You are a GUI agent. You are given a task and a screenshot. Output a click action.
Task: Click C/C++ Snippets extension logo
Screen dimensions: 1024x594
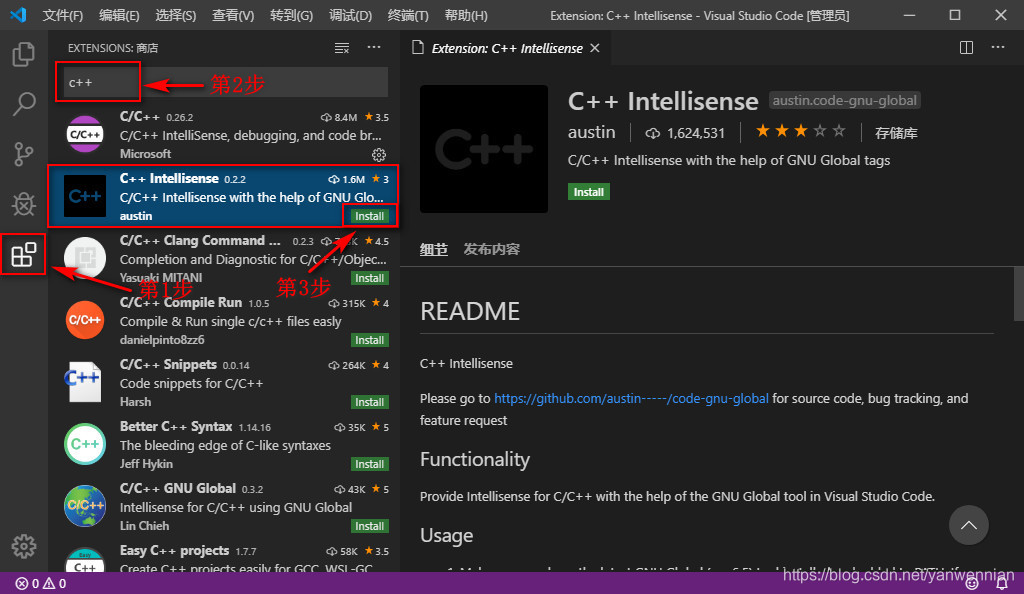85,382
